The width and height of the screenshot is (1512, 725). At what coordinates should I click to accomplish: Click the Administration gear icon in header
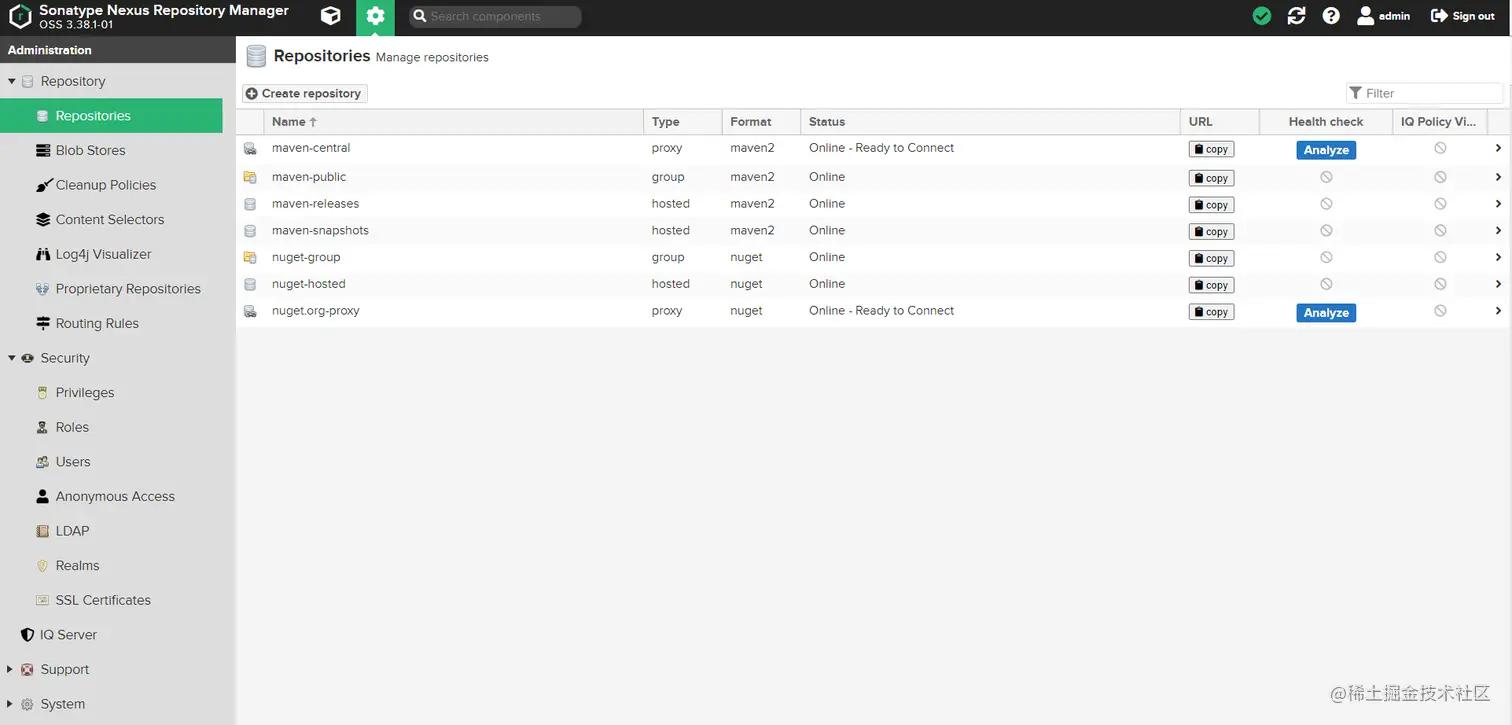click(375, 16)
